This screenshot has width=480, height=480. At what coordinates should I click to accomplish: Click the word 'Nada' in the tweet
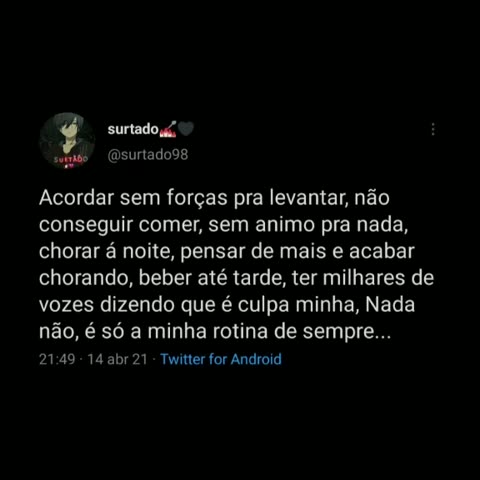[390, 304]
